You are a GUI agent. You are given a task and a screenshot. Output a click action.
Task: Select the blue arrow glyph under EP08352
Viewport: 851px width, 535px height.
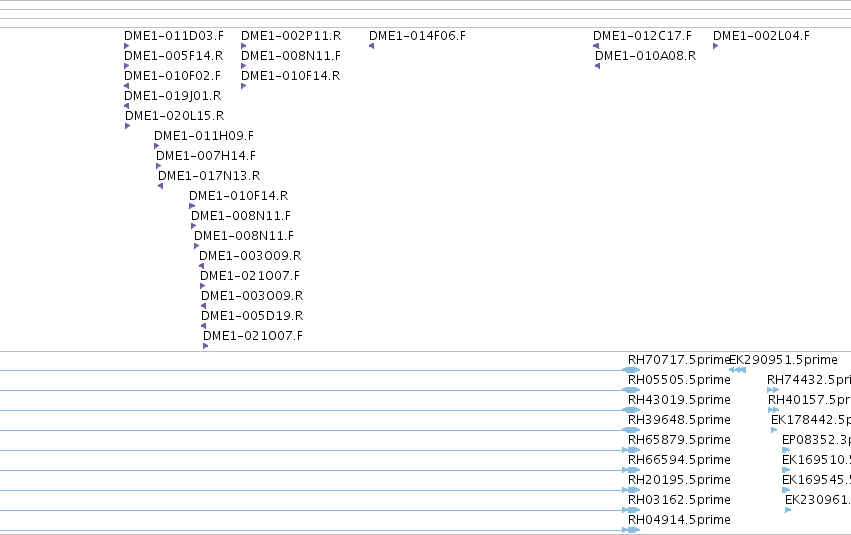tap(786, 450)
